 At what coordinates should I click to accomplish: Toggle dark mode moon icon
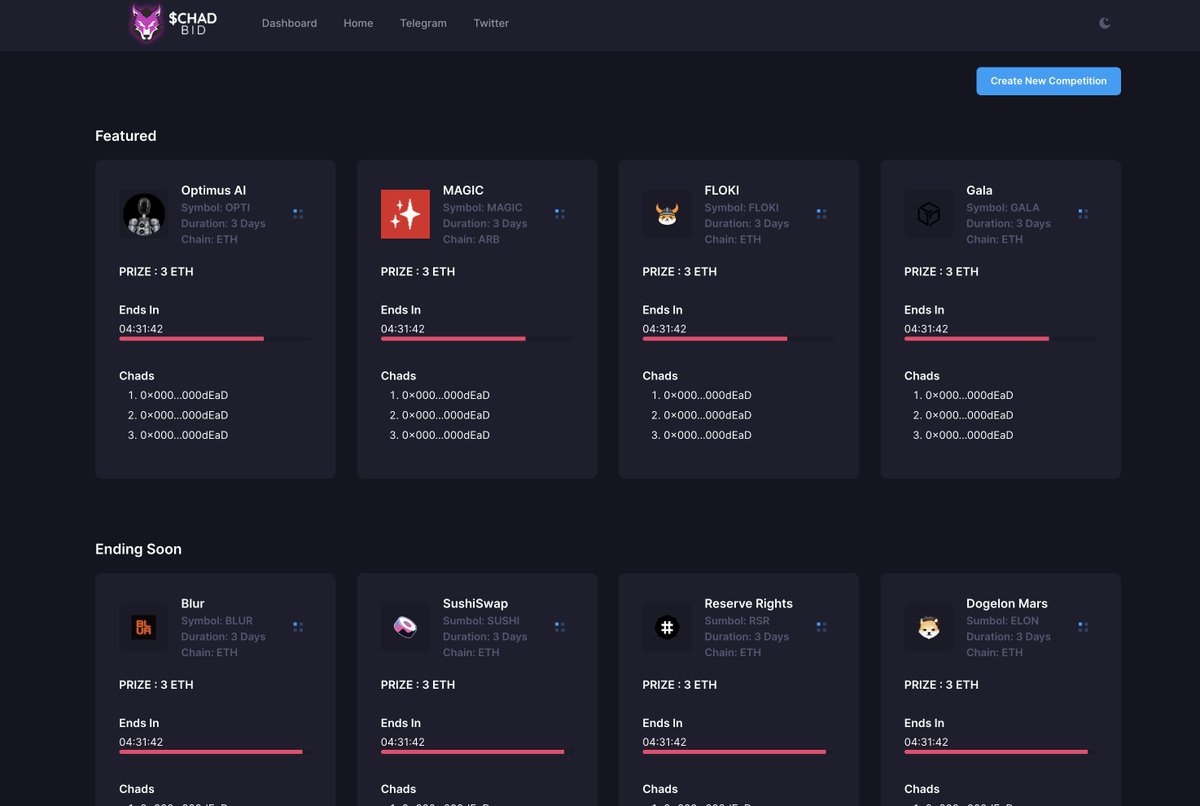[1105, 23]
